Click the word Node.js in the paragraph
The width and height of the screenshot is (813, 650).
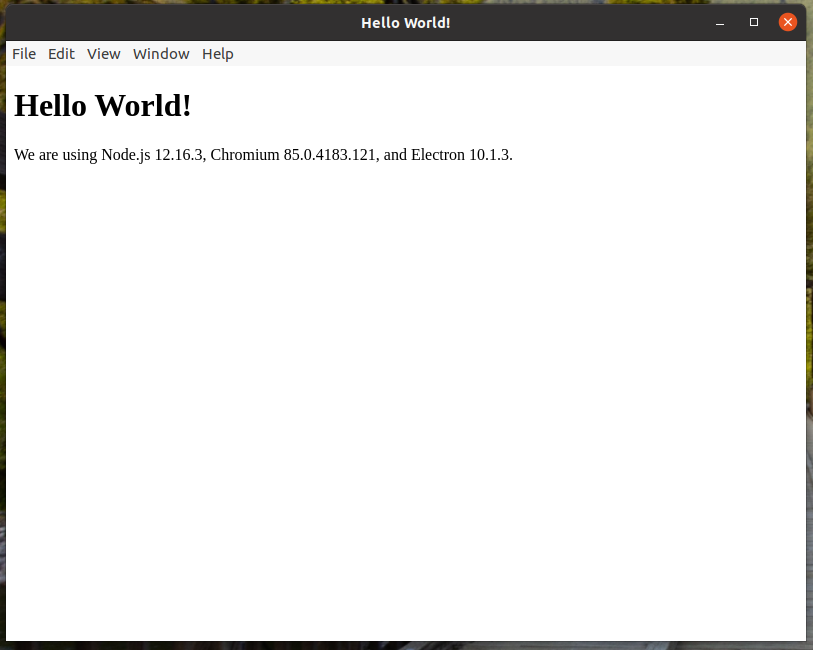(x=125, y=155)
